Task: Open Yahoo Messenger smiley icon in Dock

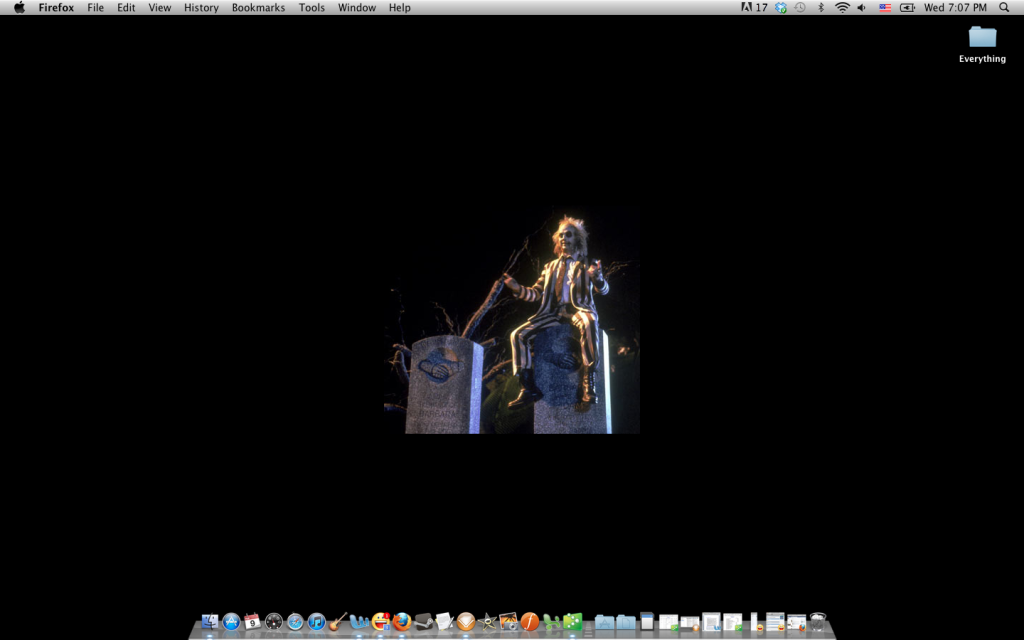Action: point(381,621)
